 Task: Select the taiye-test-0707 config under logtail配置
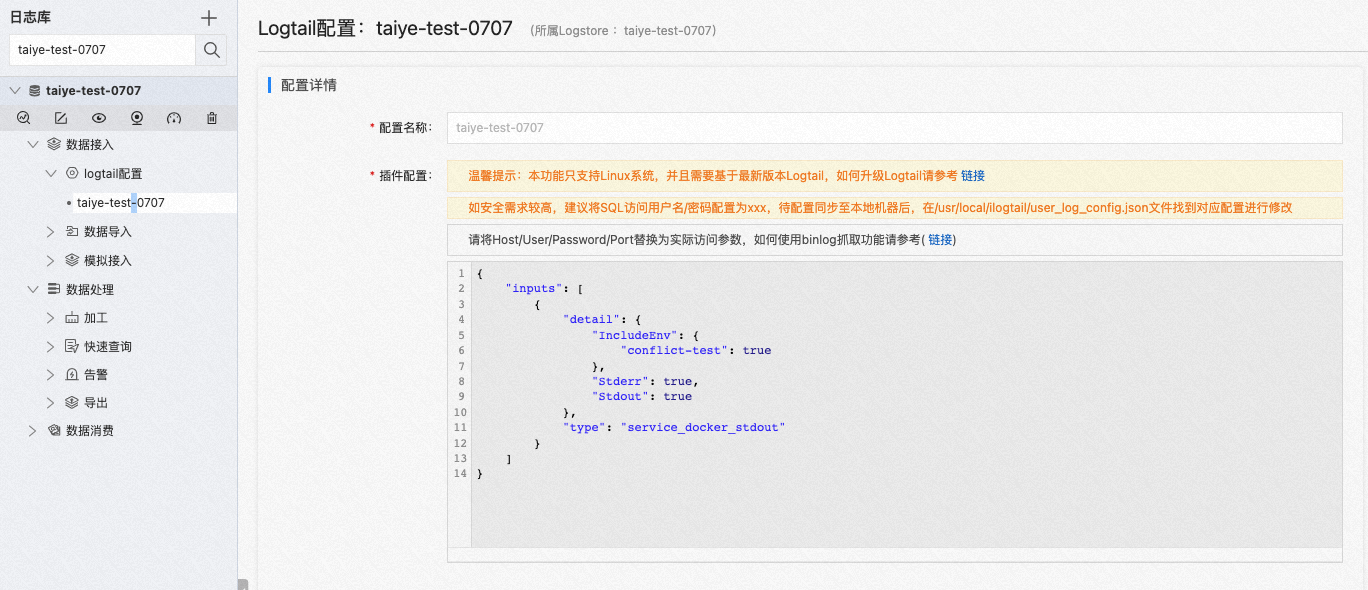point(118,202)
